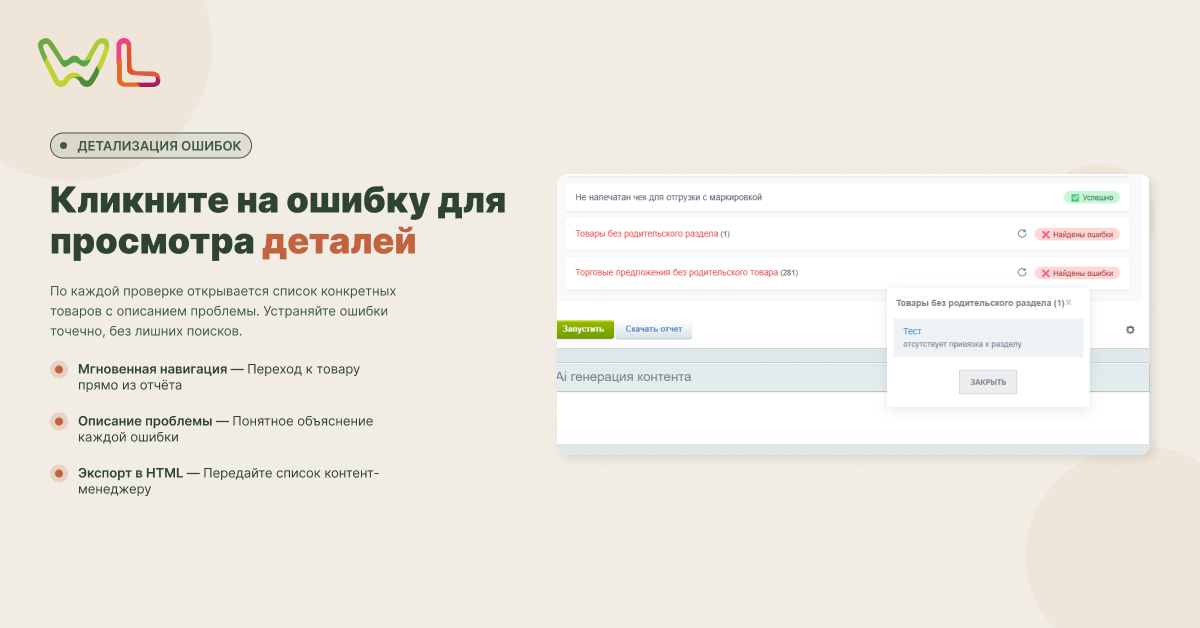
Task: Click the bullet dot beside "Описание проблемы"
Action: pyautogui.click(x=59, y=422)
